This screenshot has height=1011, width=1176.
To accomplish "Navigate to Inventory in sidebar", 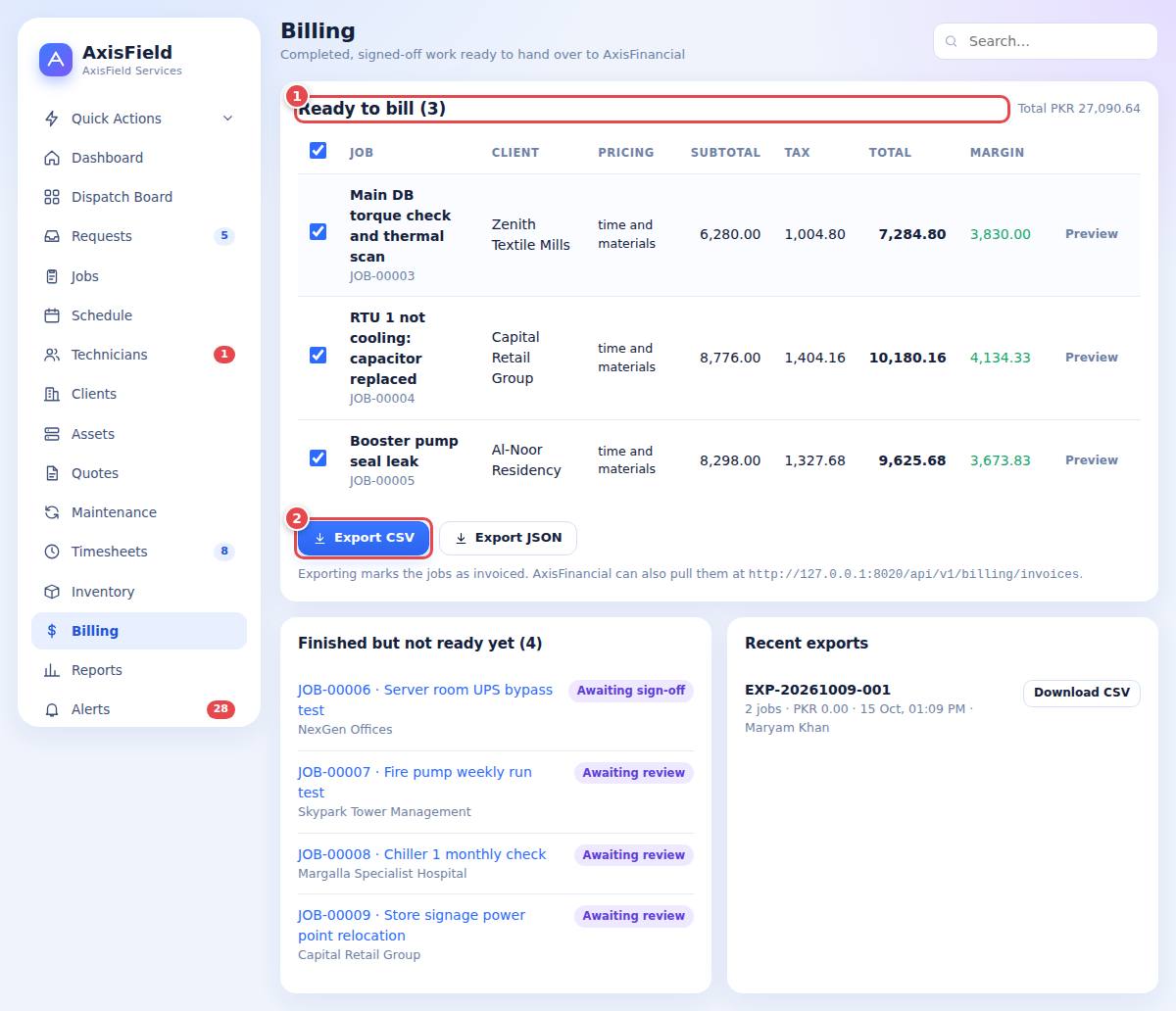I will pos(139,592).
